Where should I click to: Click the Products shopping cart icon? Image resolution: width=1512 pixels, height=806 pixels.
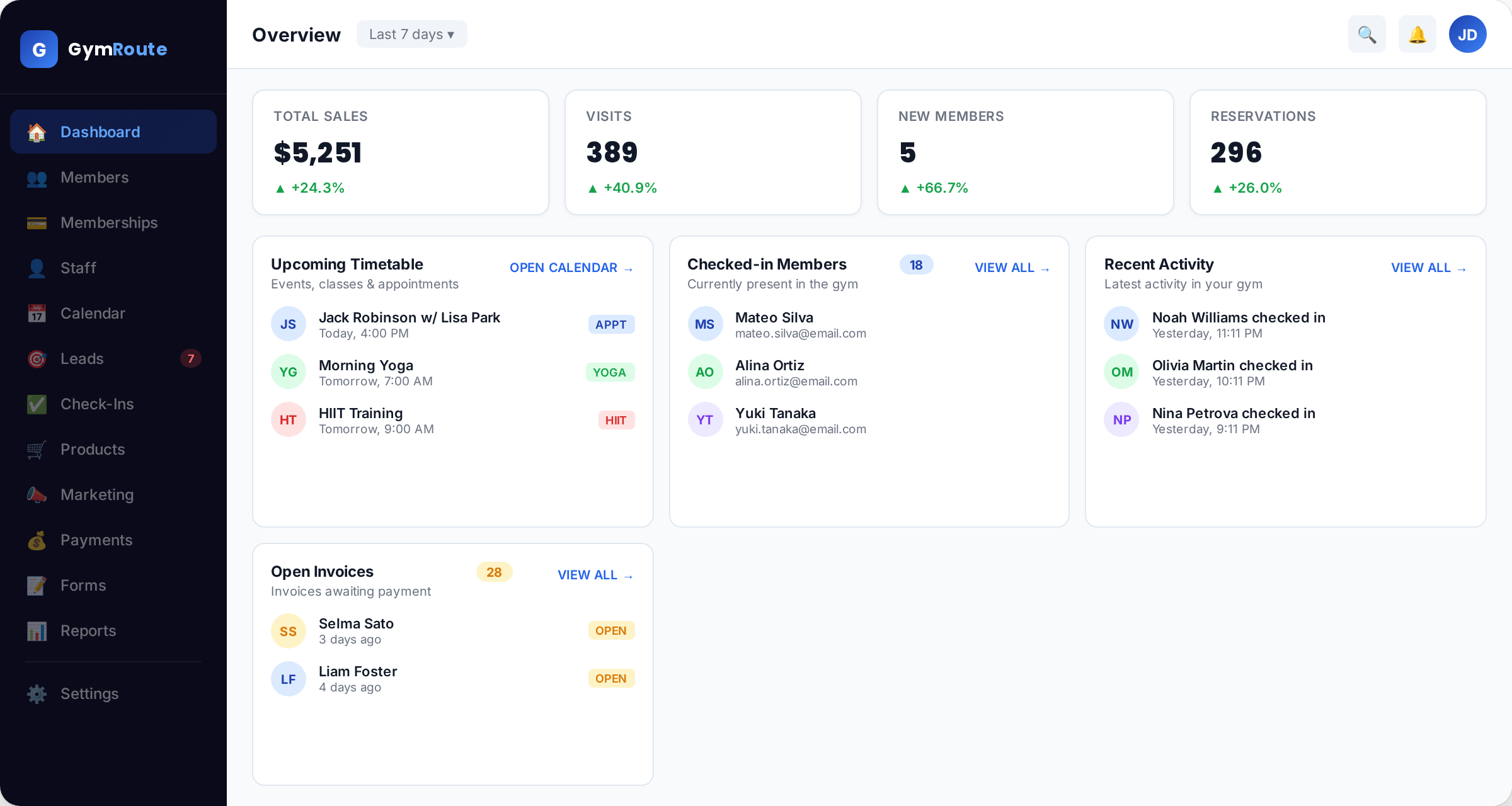pyautogui.click(x=37, y=450)
